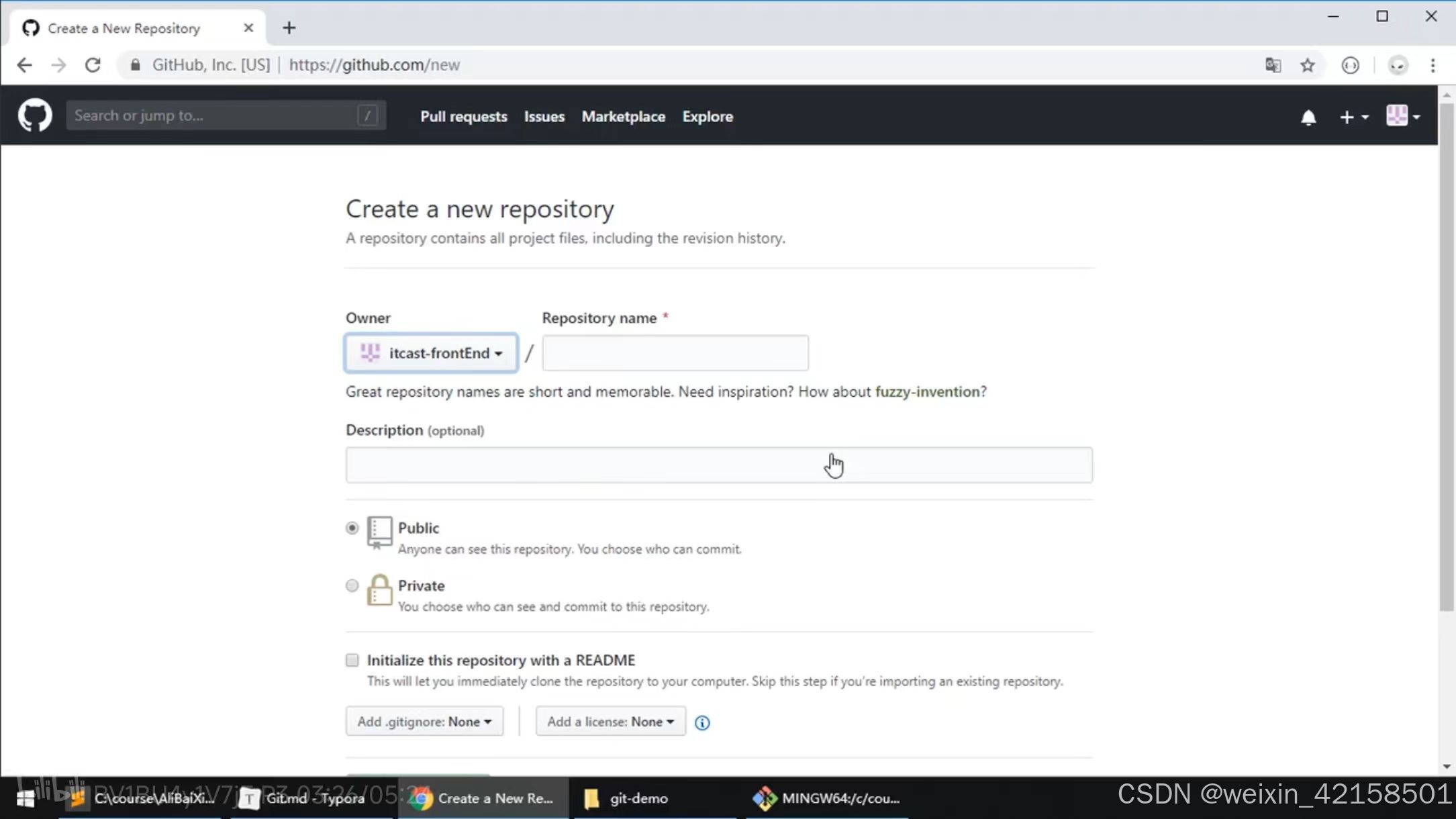Check Initialize this repository with a README
Screen dimensions: 1456x819
(352, 661)
